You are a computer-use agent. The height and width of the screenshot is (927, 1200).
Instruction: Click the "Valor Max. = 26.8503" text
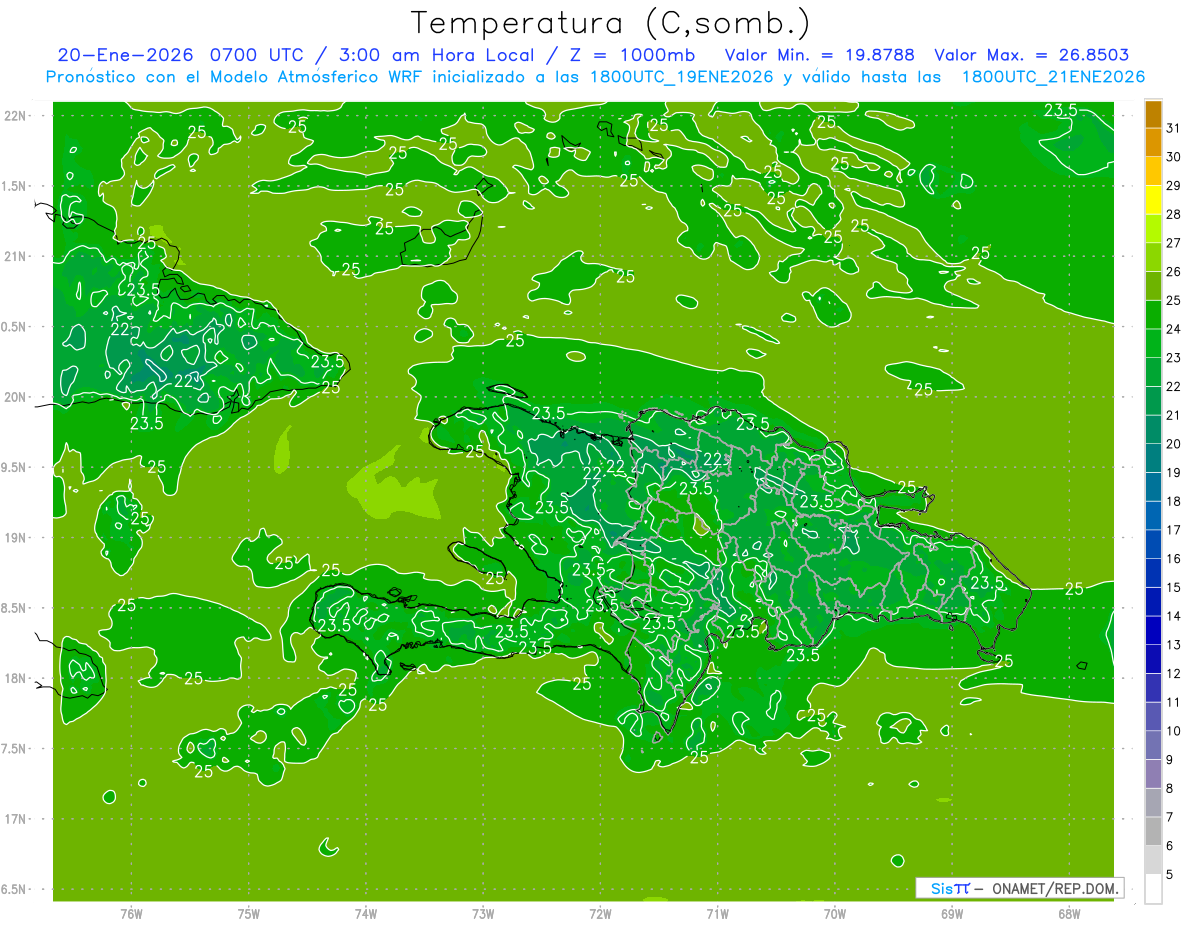coord(1031,55)
